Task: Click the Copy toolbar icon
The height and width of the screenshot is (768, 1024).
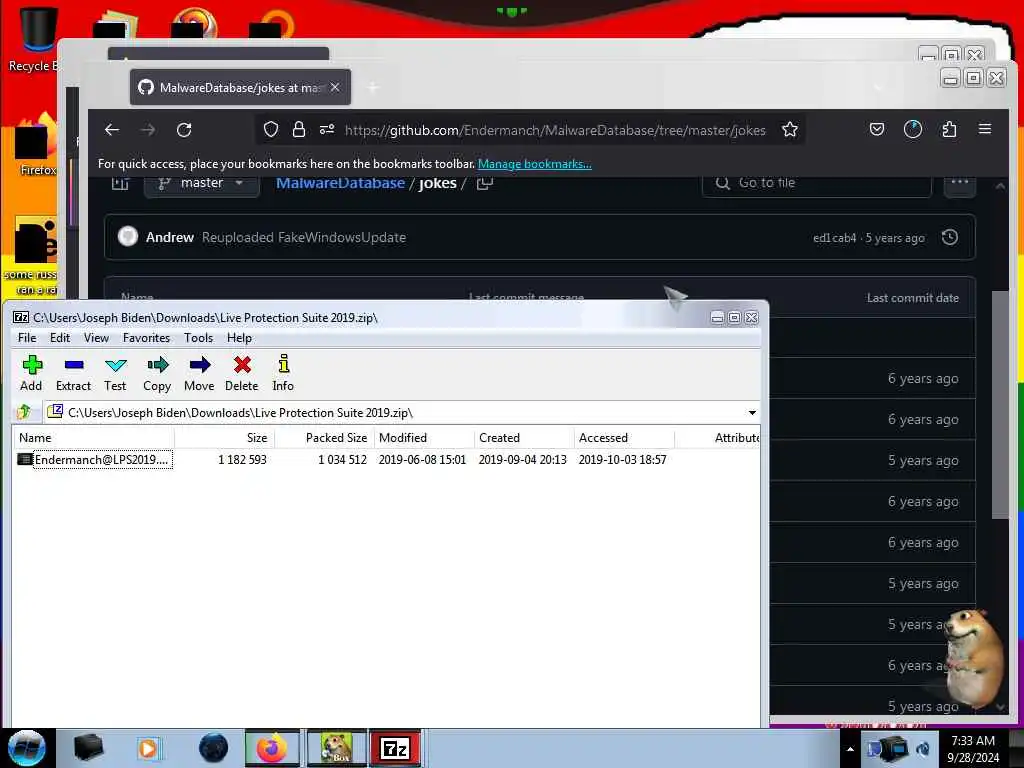Action: pyautogui.click(x=157, y=374)
